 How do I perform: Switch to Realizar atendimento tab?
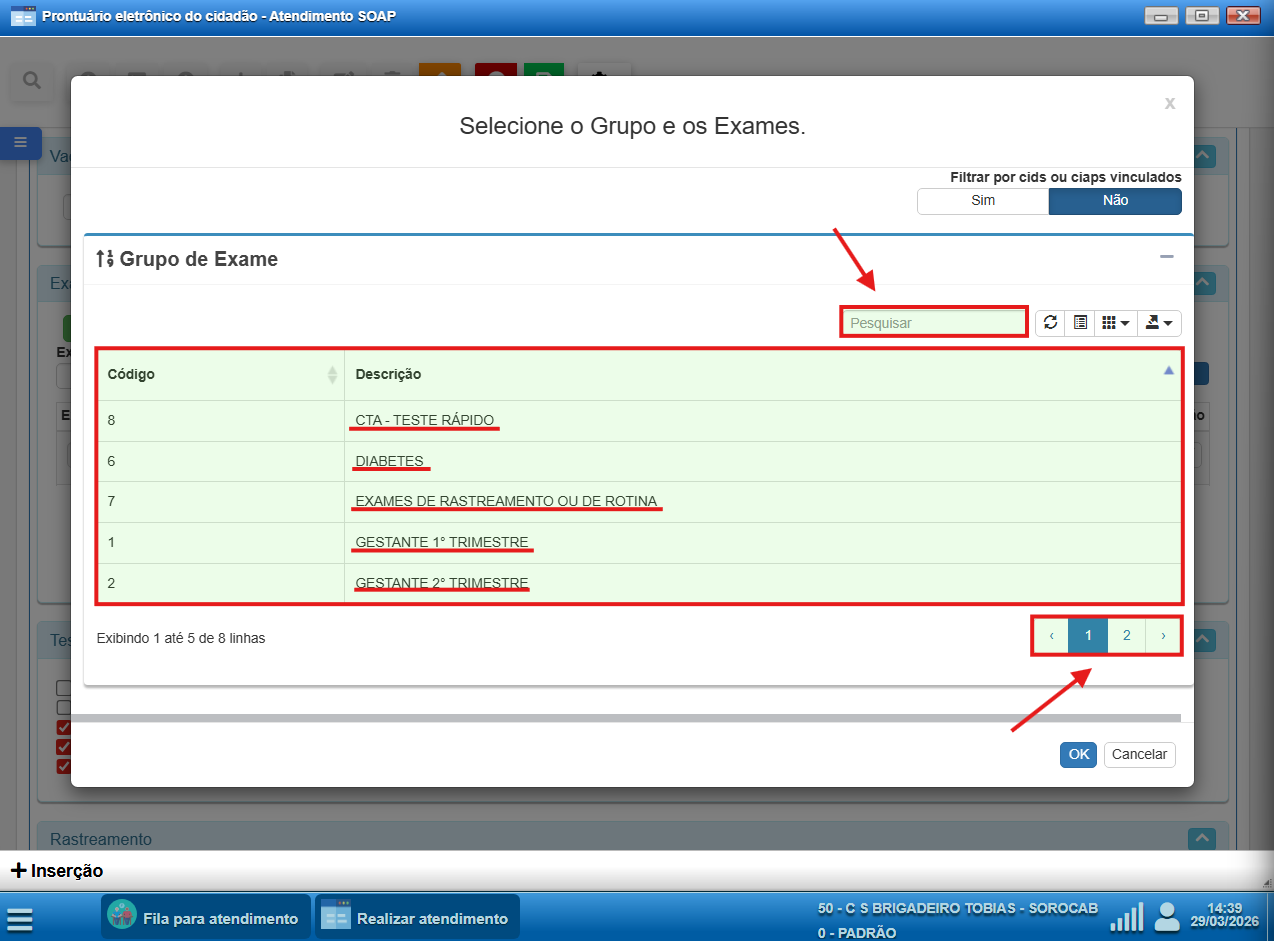click(x=417, y=918)
